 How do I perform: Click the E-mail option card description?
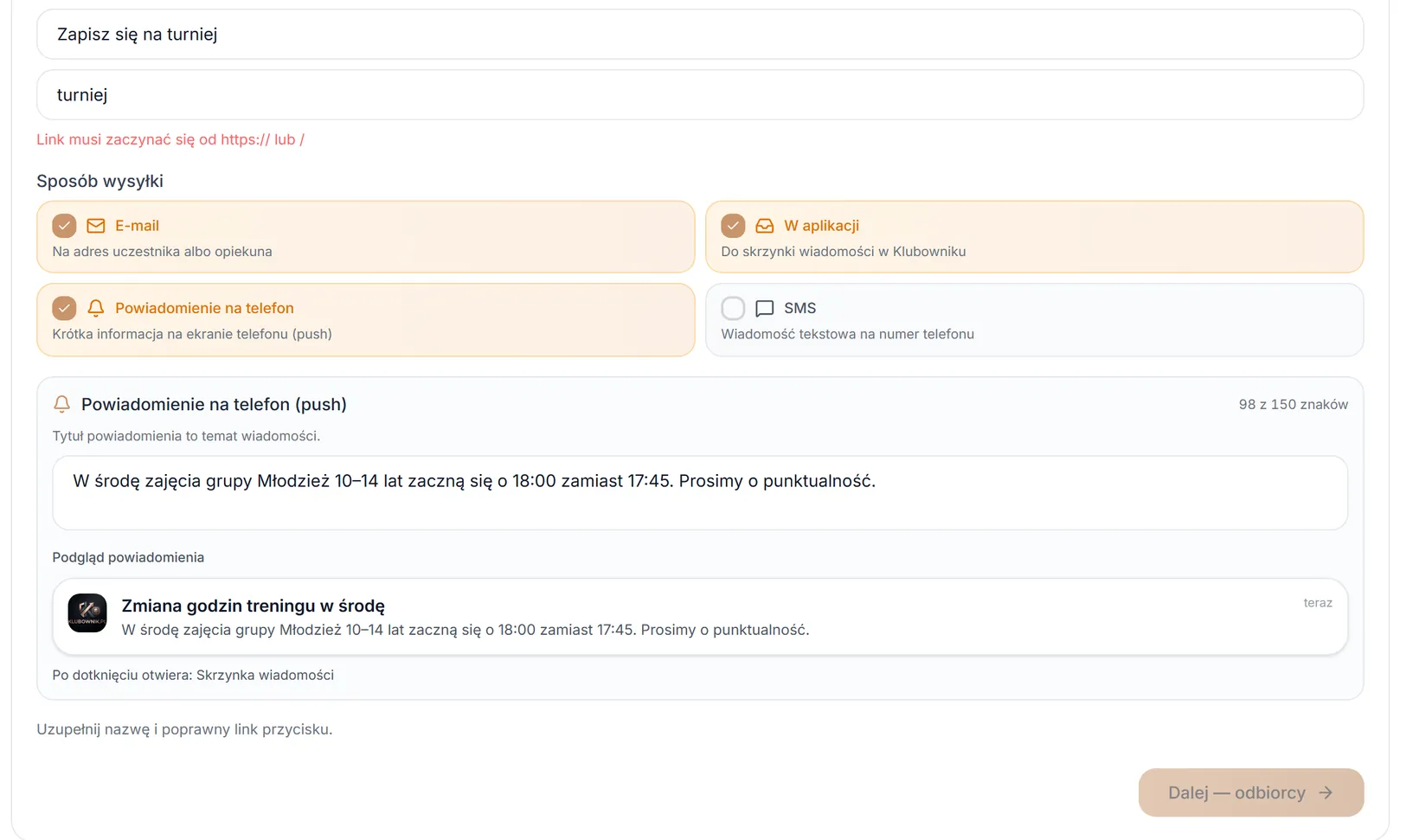[x=162, y=252]
